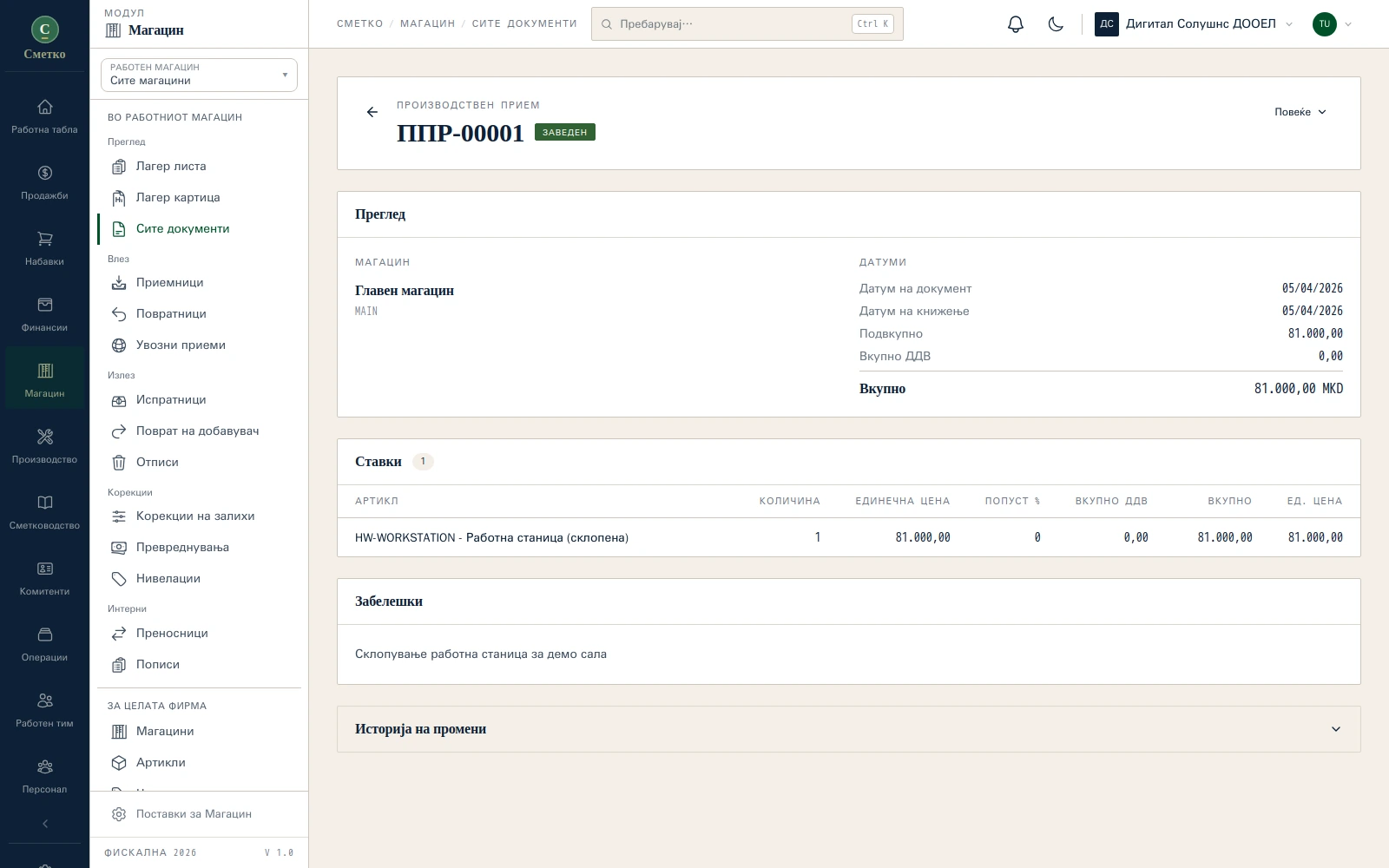Open Испратници
Viewport: 1389px width, 868px height.
tap(199, 400)
